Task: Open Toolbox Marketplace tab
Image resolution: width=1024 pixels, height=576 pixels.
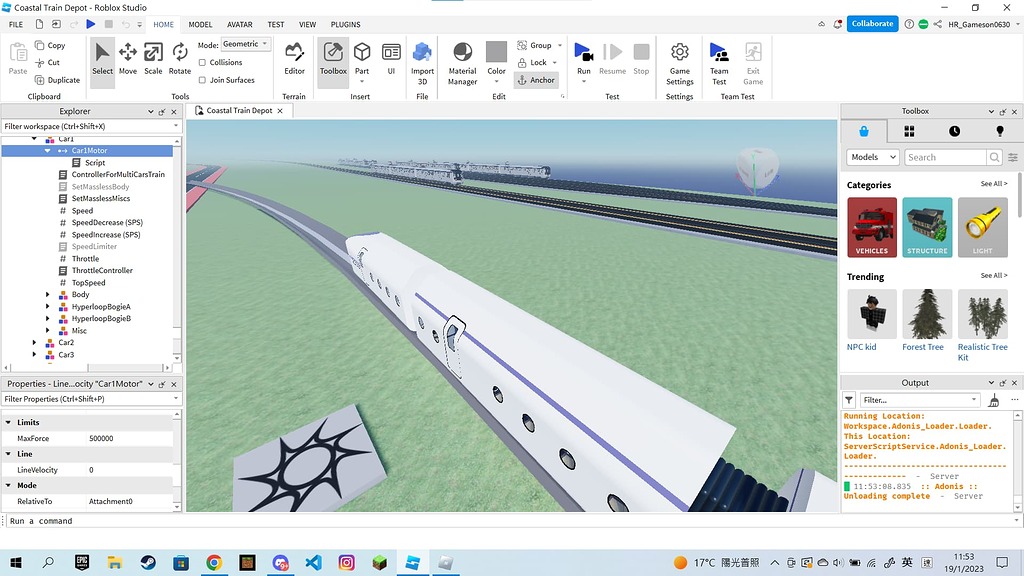Action: (x=863, y=131)
